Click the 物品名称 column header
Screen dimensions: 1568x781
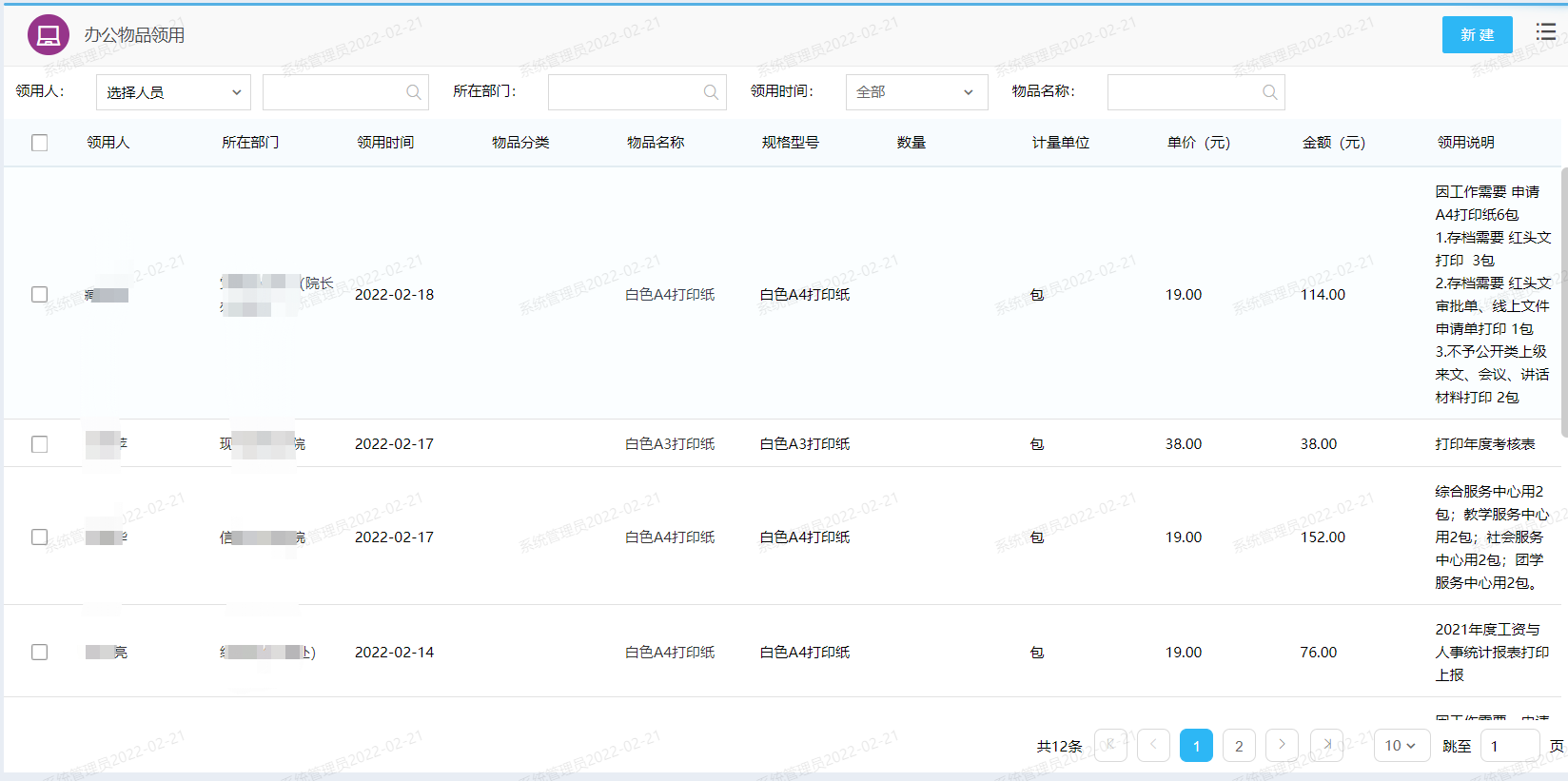656,143
